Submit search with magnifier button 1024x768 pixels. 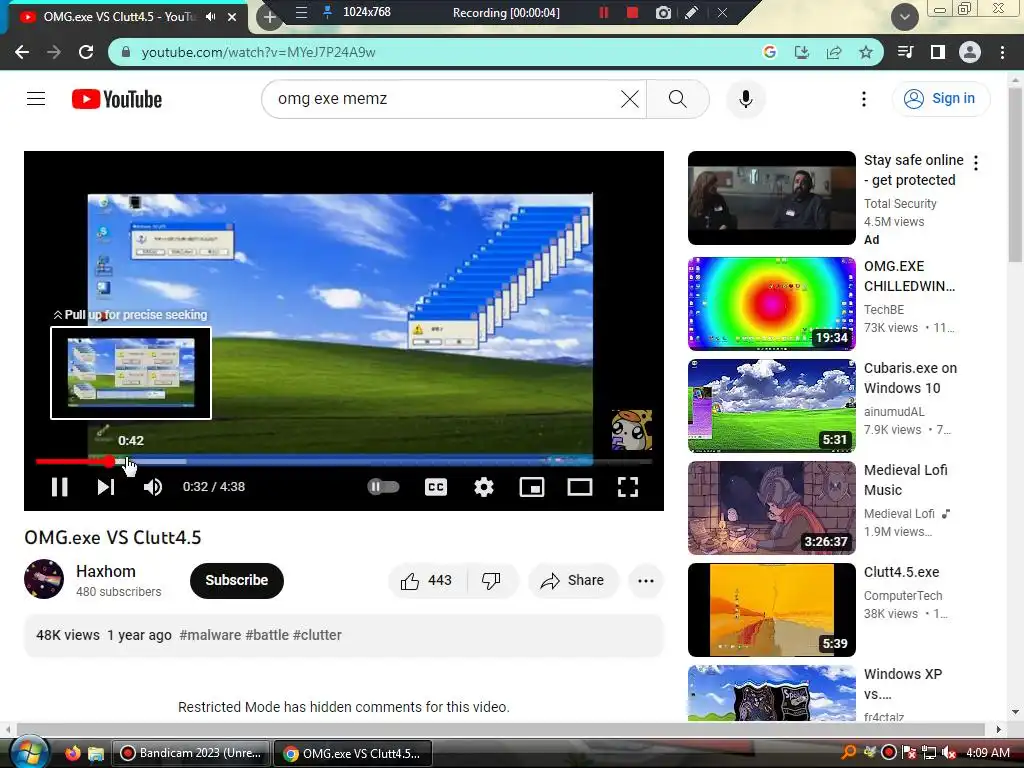click(x=678, y=99)
